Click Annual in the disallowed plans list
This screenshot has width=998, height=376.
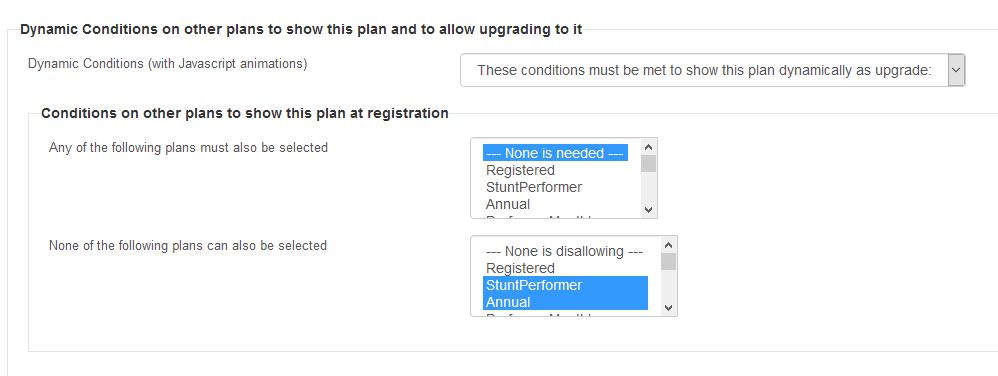pos(565,302)
